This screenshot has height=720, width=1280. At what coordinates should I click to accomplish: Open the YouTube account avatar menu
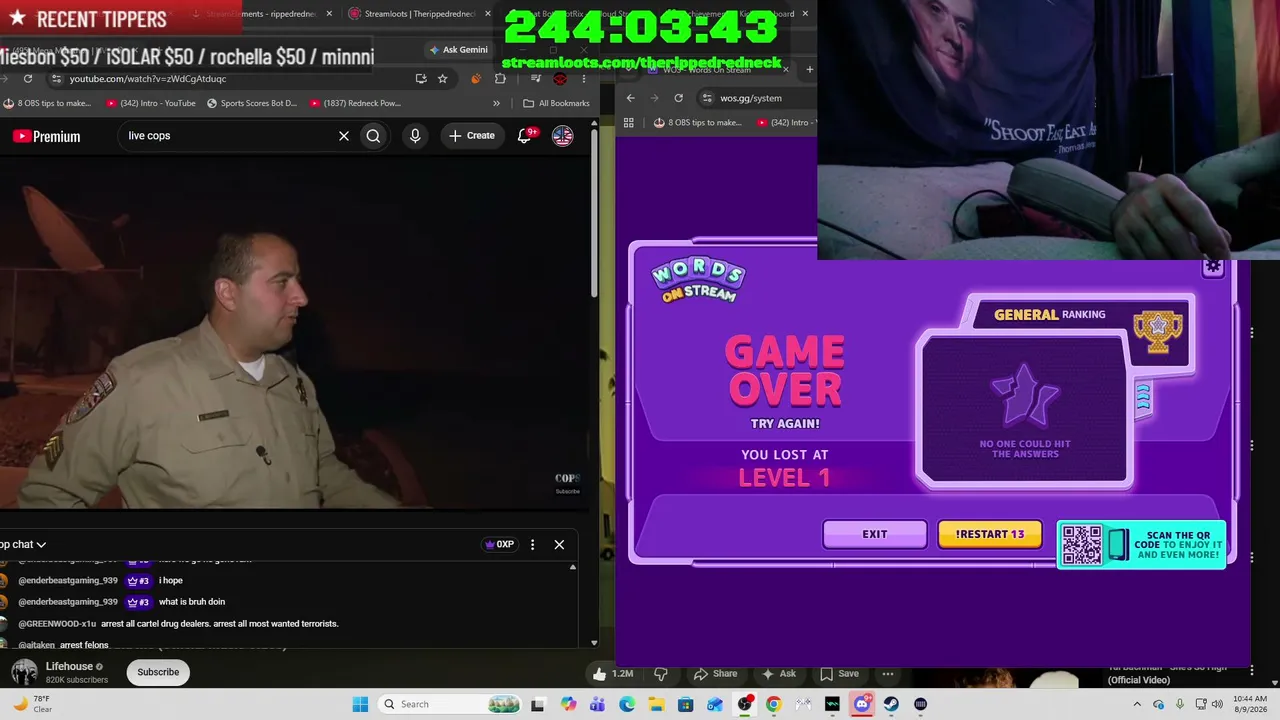click(563, 136)
